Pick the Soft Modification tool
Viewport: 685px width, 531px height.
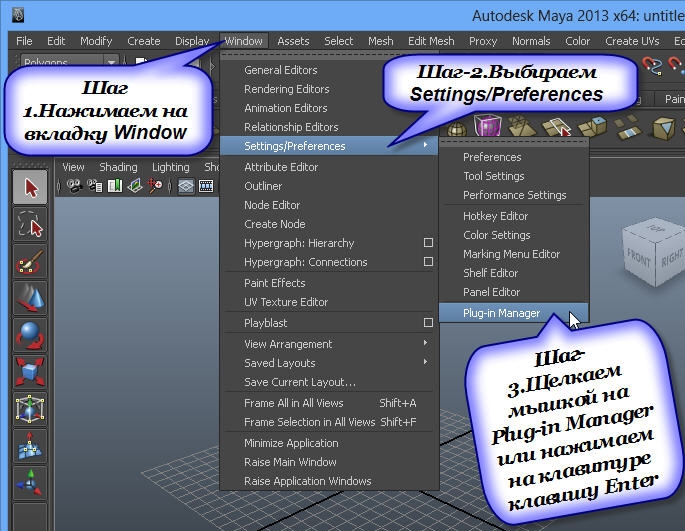[x=30, y=446]
